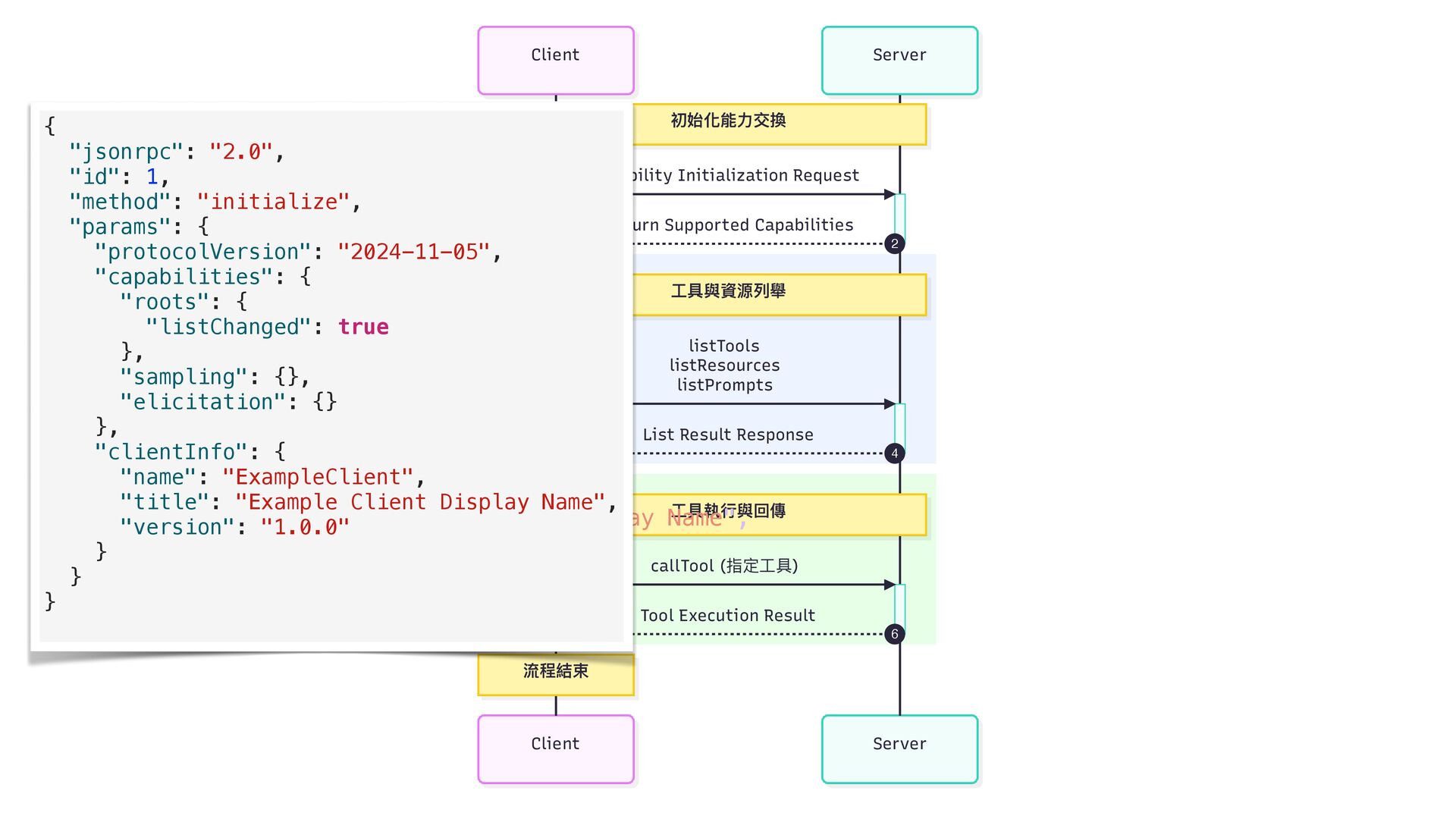The image size is (1456, 819).
Task: Click the "ExampleClient" string value
Action: coord(318,477)
